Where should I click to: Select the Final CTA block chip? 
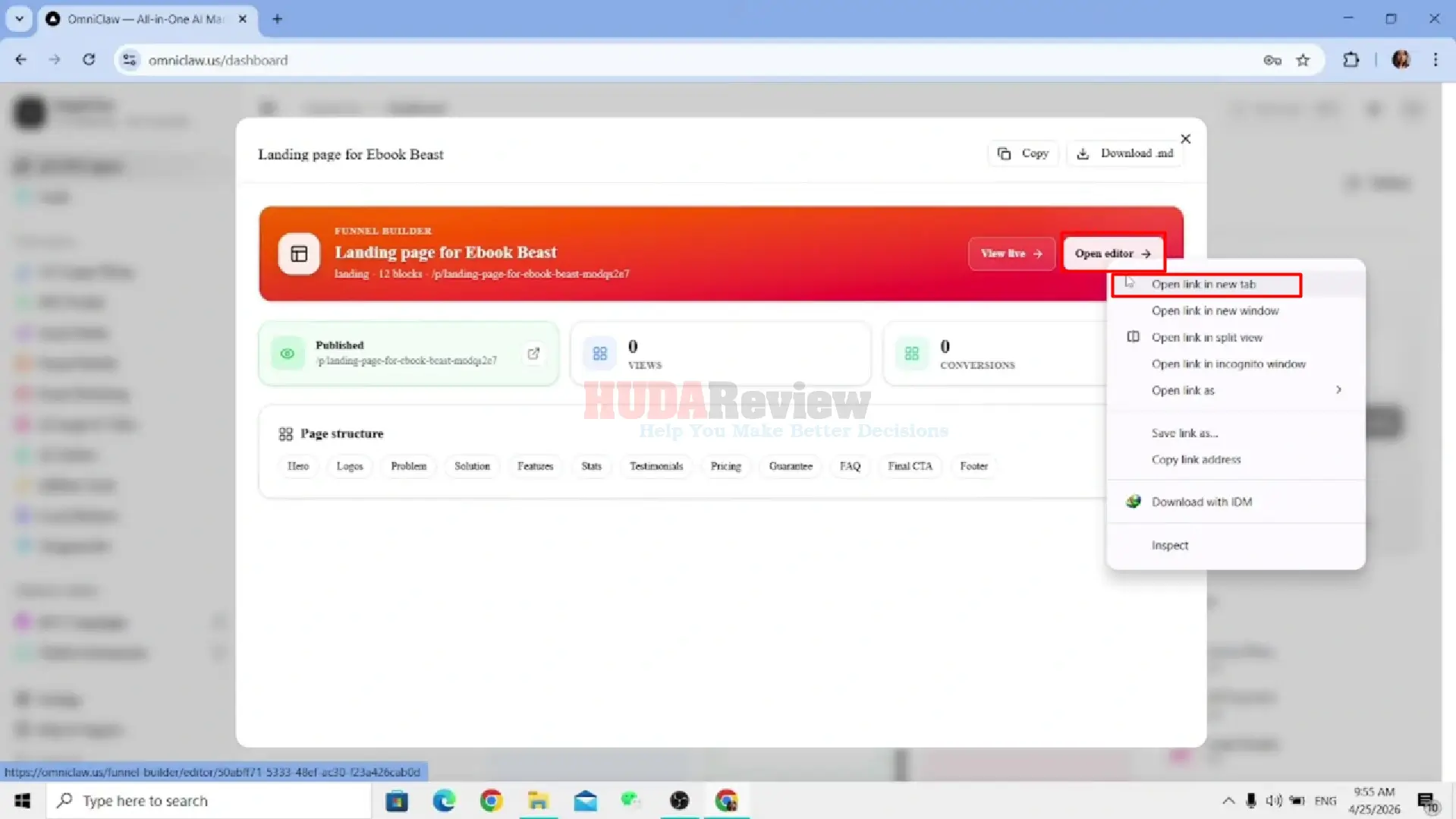pyautogui.click(x=910, y=466)
